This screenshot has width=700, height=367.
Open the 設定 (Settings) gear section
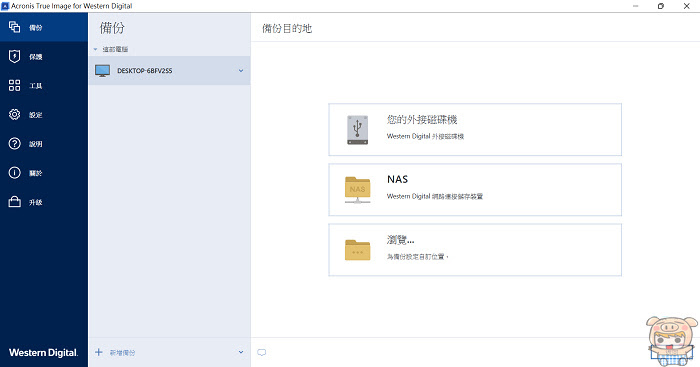(44, 115)
